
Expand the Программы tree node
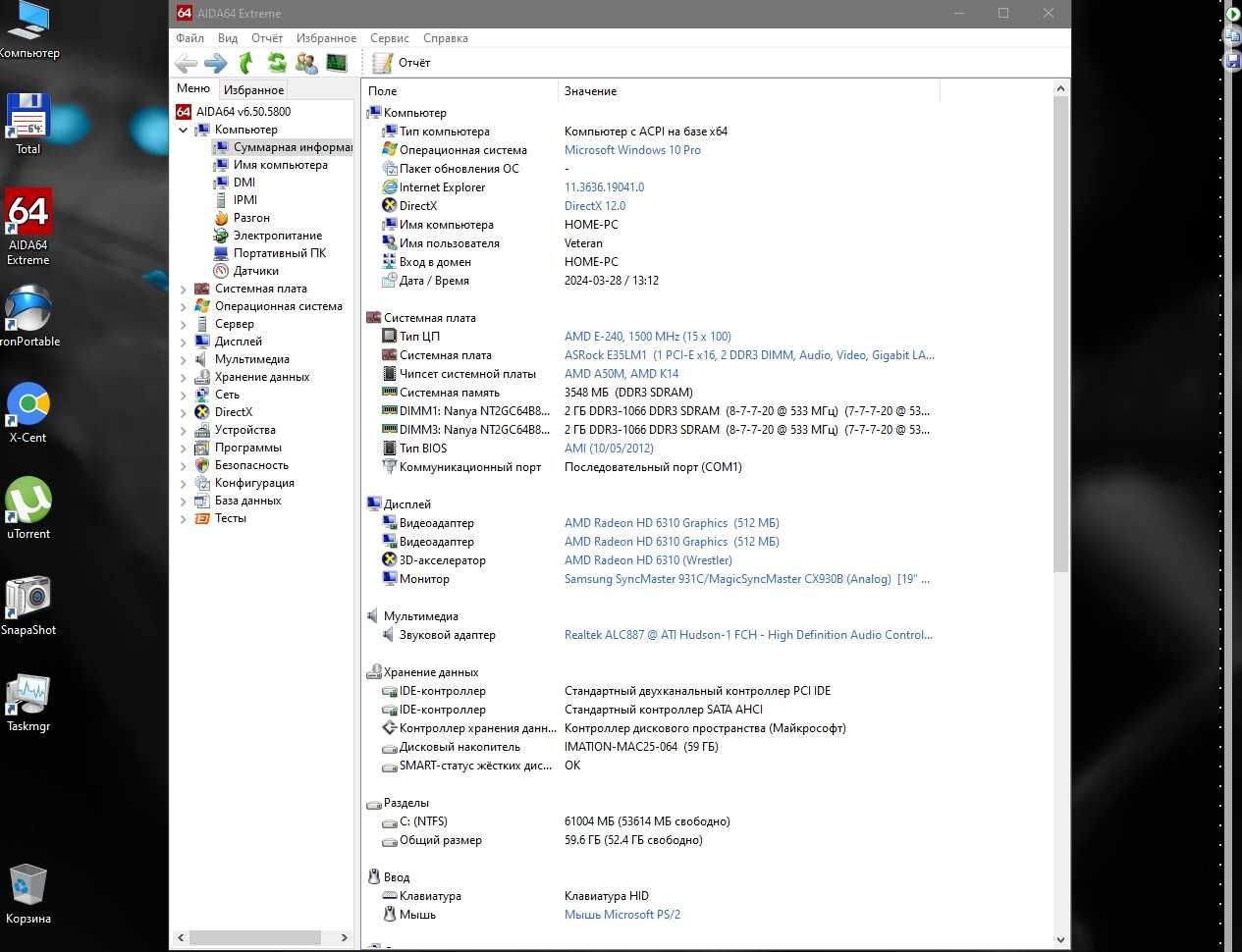[184, 448]
